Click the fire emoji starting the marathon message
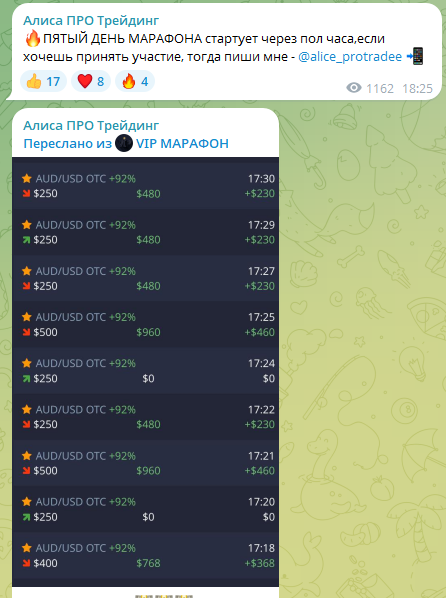Screen dimensions: 446x598 [32, 38]
